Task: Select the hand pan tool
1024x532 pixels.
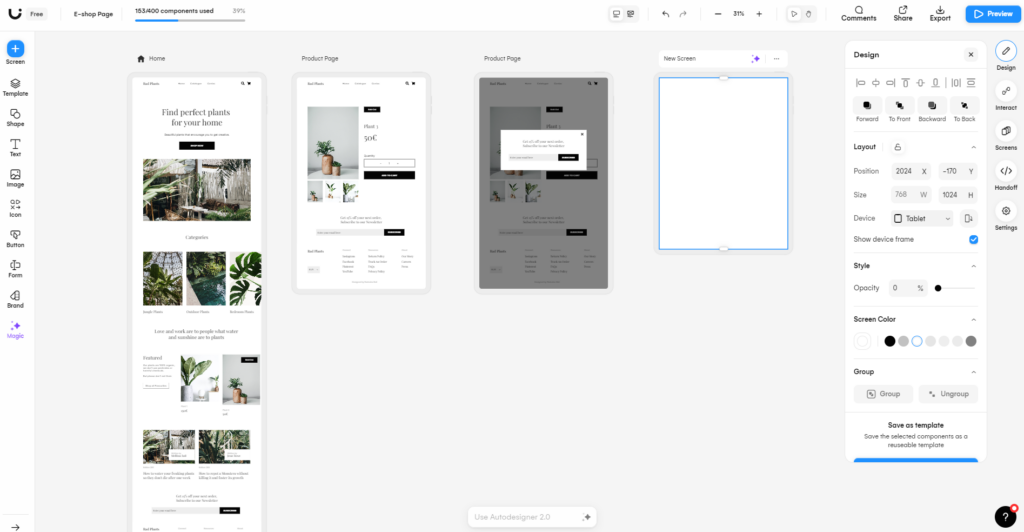Action: click(808, 14)
